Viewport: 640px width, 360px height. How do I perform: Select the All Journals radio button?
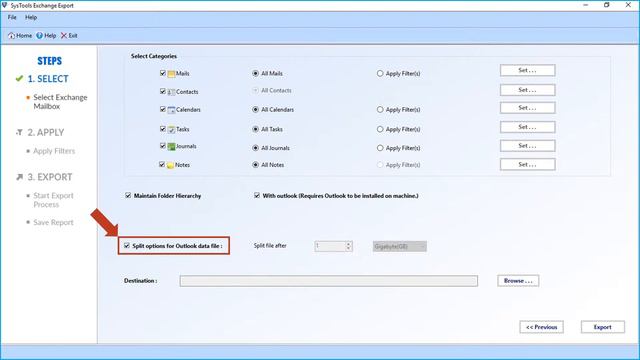point(256,148)
